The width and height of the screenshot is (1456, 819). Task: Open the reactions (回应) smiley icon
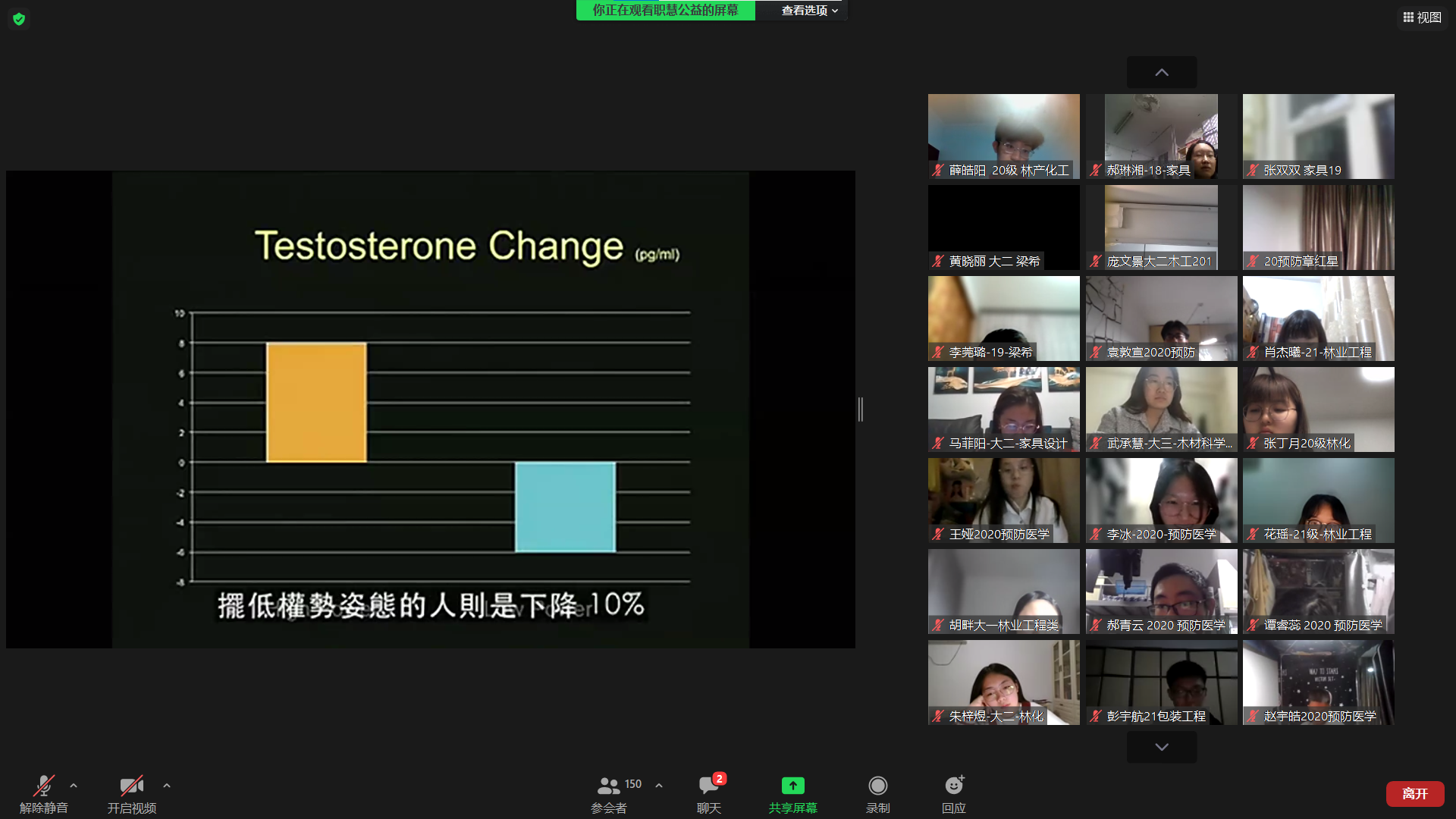tap(953, 786)
